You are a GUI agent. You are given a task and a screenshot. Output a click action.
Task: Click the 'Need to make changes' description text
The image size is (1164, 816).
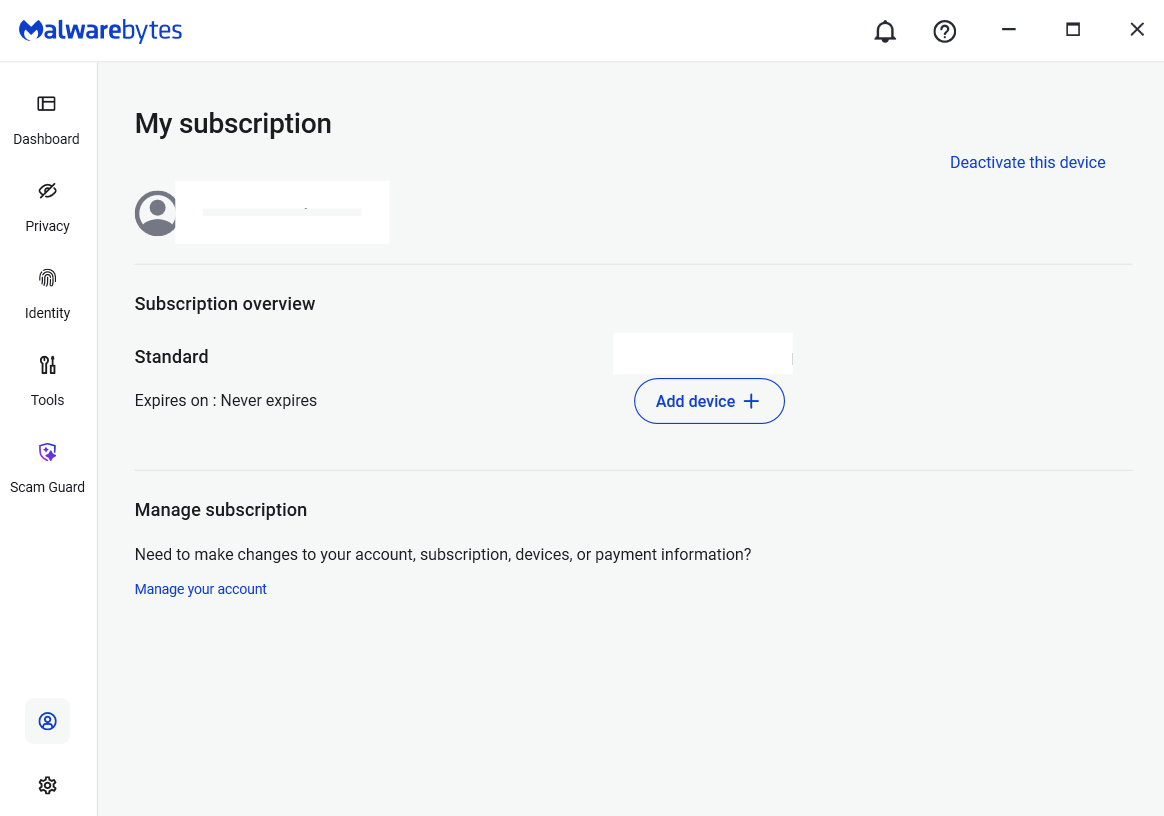(442, 555)
